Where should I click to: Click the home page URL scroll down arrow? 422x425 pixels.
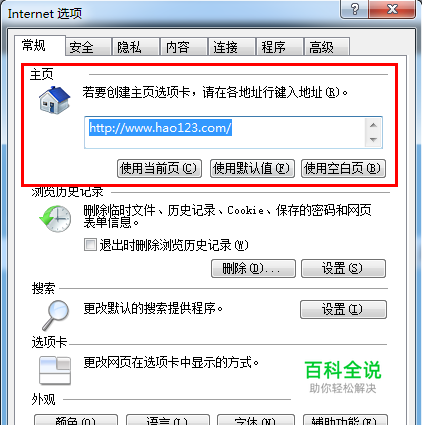tap(373, 139)
